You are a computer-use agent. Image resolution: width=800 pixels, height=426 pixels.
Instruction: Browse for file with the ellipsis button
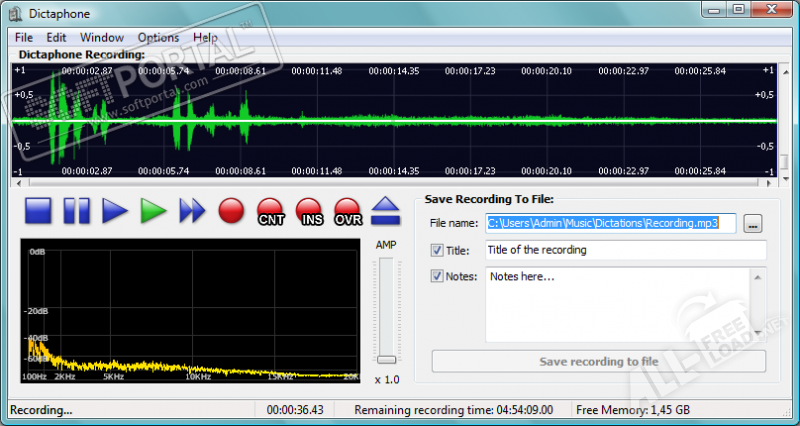coord(753,223)
